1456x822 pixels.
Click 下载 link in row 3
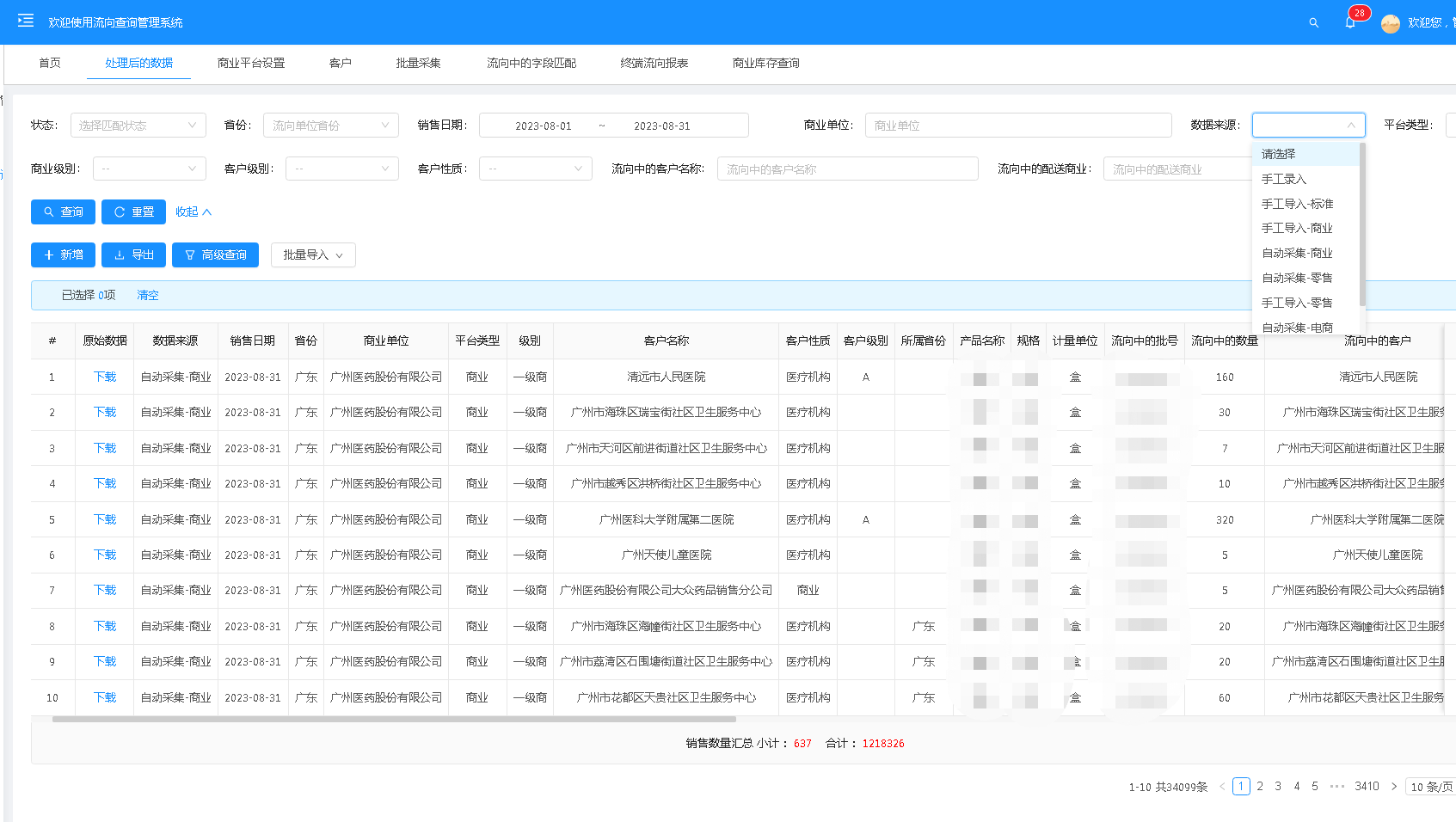point(105,448)
